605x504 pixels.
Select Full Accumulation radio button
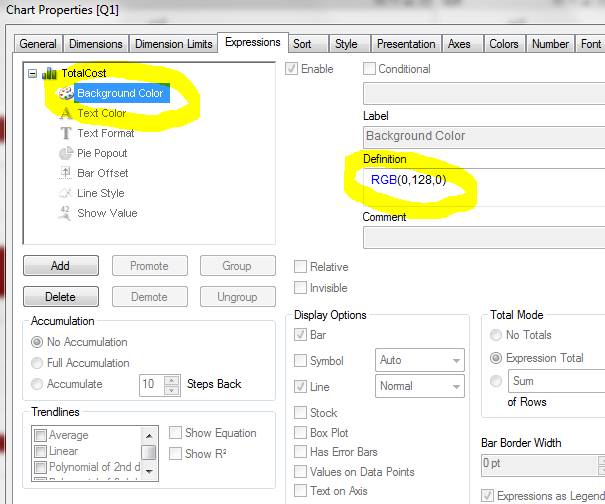38,363
